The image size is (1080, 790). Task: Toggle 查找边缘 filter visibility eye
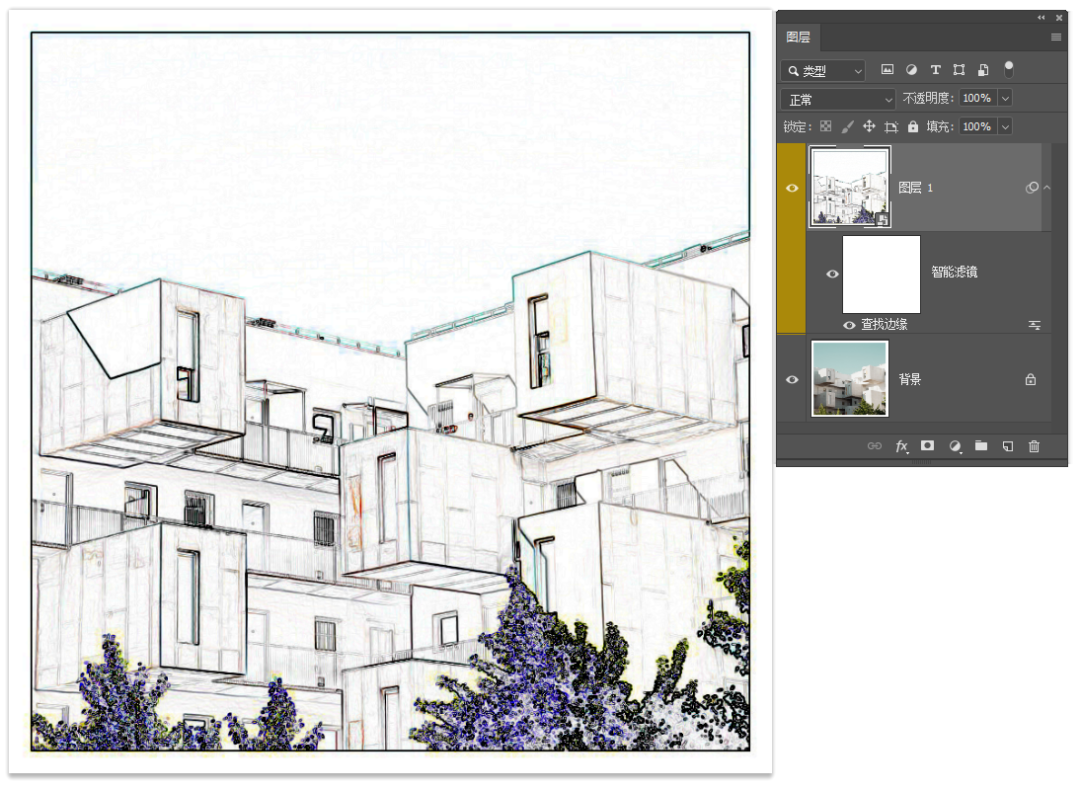pyautogui.click(x=849, y=325)
